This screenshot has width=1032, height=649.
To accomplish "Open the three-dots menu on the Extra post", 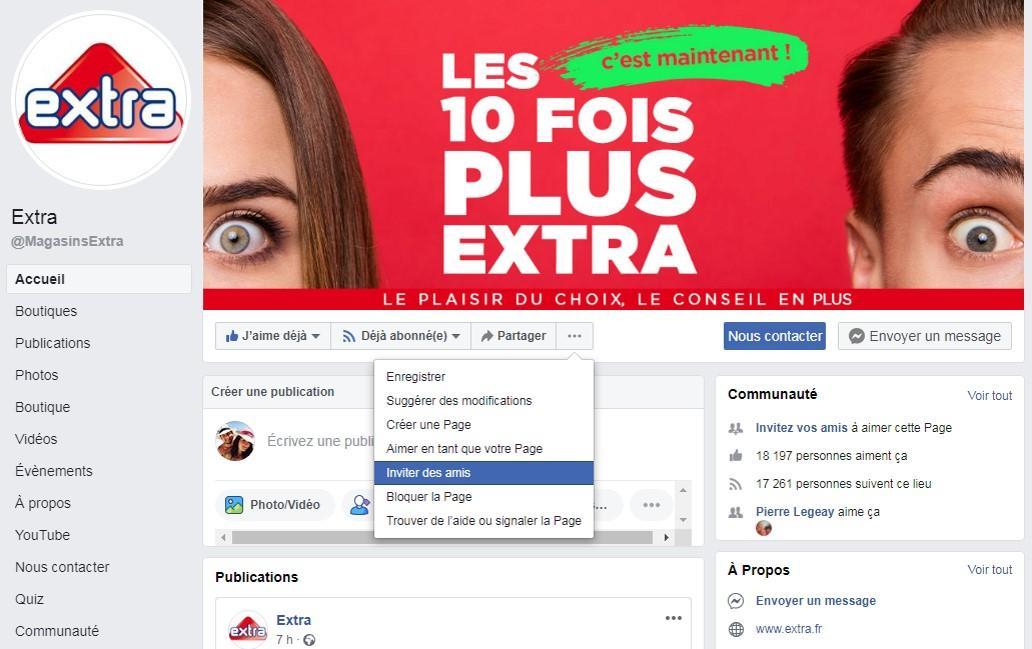I will coord(673,618).
